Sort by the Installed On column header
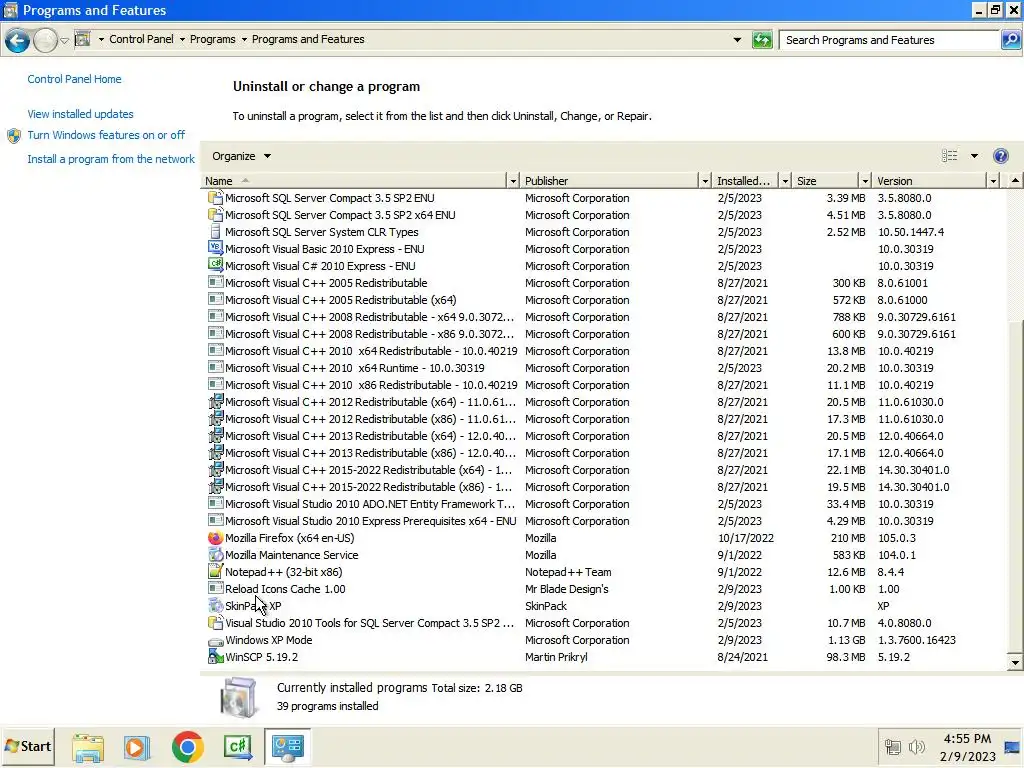 click(x=746, y=181)
